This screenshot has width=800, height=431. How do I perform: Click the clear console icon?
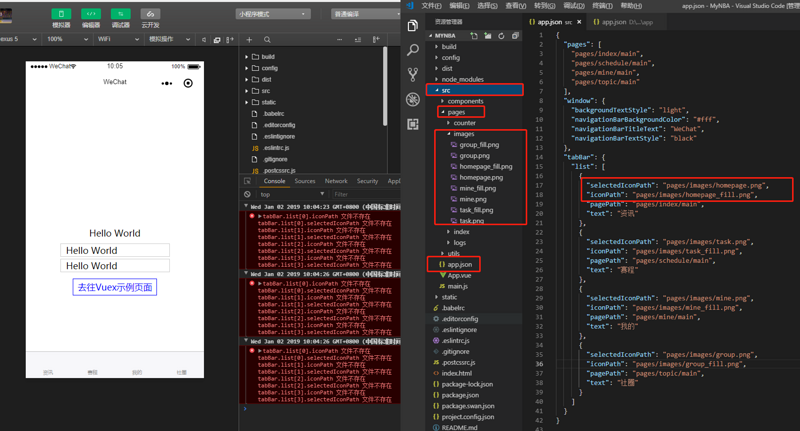(247, 194)
